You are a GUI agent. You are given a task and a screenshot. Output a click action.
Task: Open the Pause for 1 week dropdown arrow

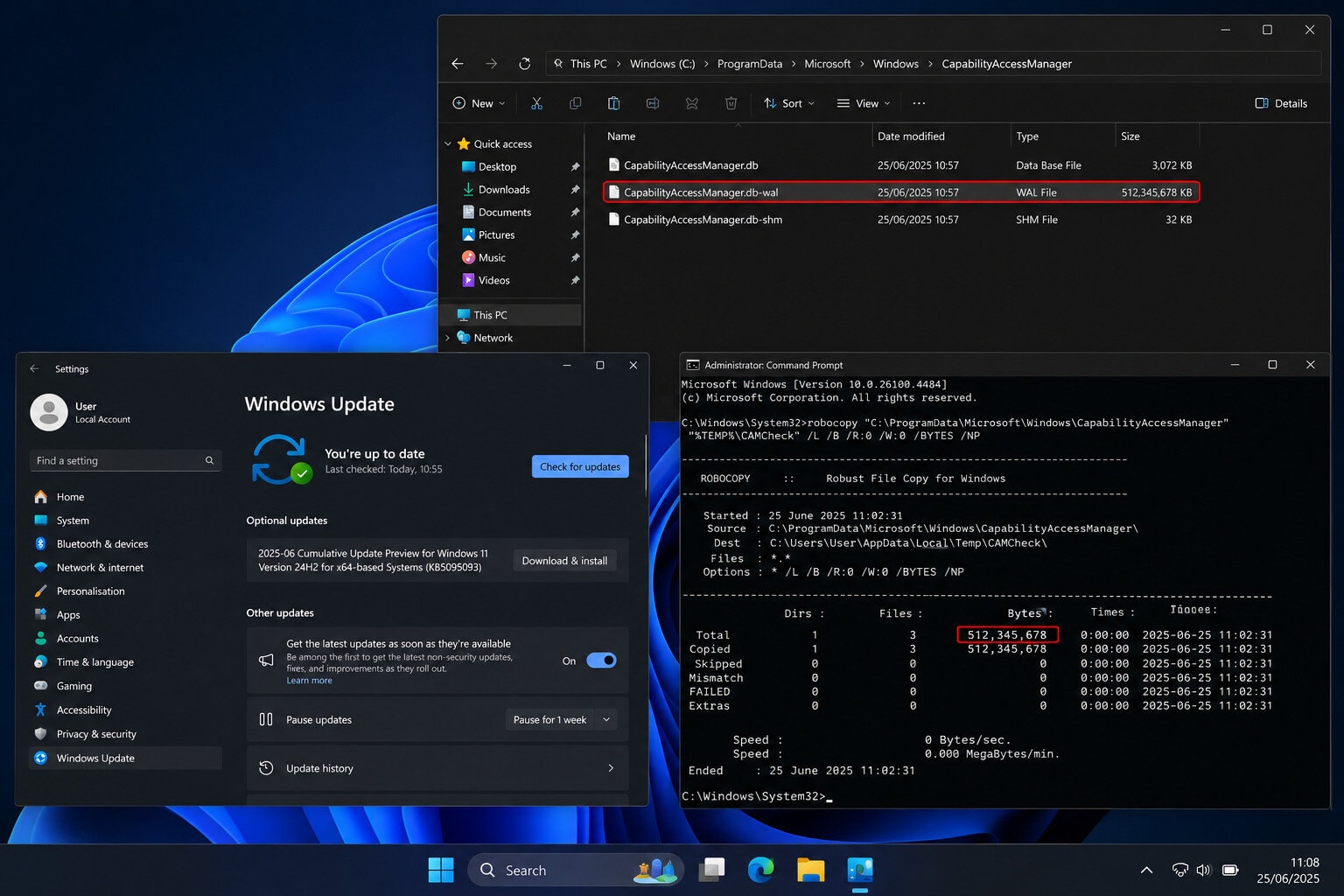[x=606, y=719]
